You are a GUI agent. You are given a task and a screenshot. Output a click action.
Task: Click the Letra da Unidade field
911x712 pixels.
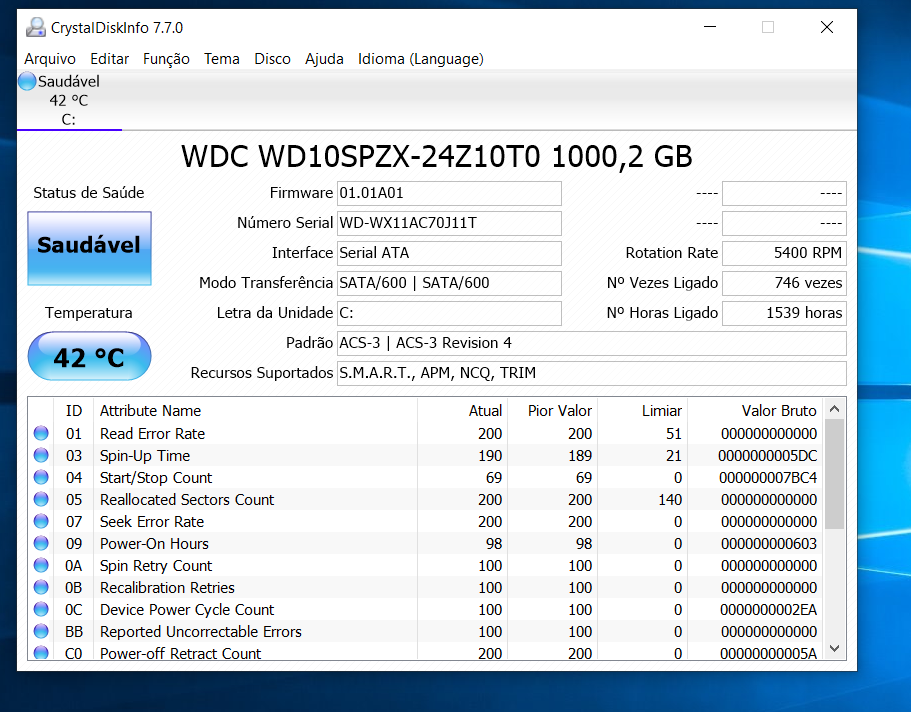(449, 313)
